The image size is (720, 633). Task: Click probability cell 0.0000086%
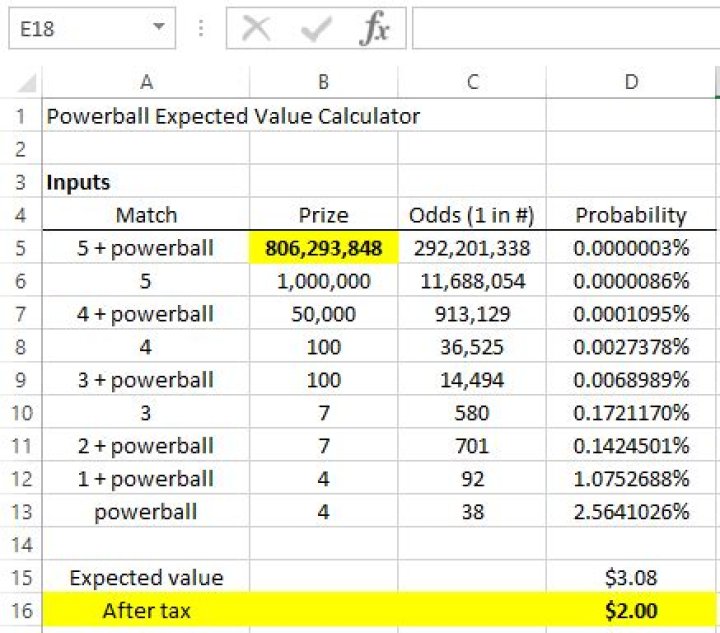(x=631, y=281)
